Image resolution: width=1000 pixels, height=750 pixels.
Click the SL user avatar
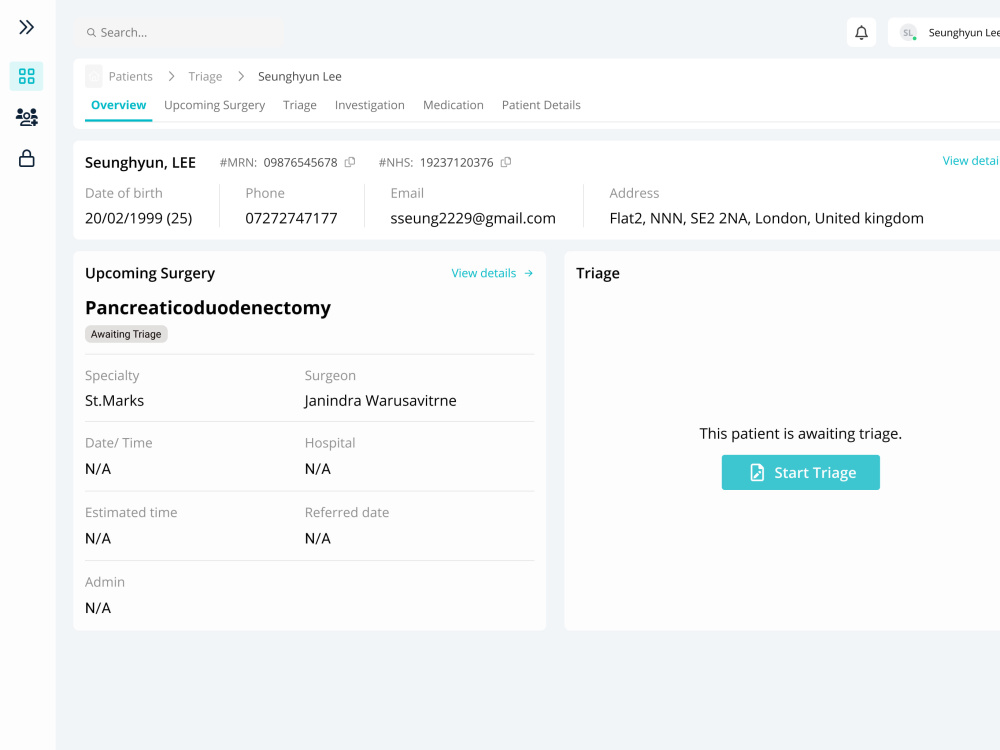point(908,33)
